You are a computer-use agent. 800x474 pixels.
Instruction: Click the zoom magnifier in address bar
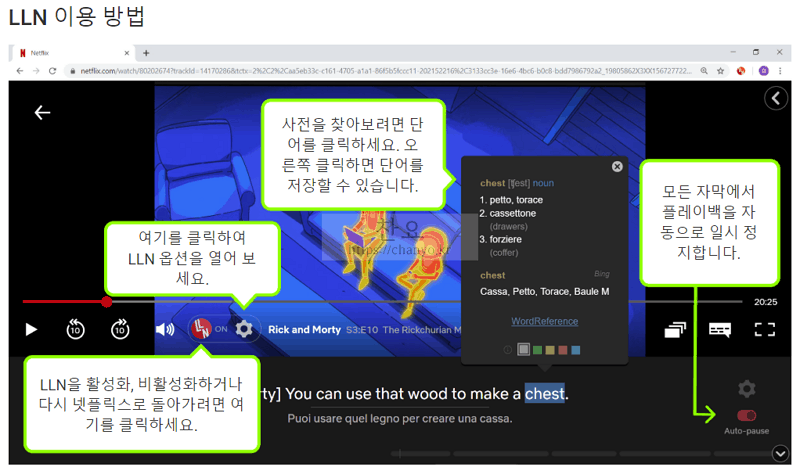pos(704,71)
